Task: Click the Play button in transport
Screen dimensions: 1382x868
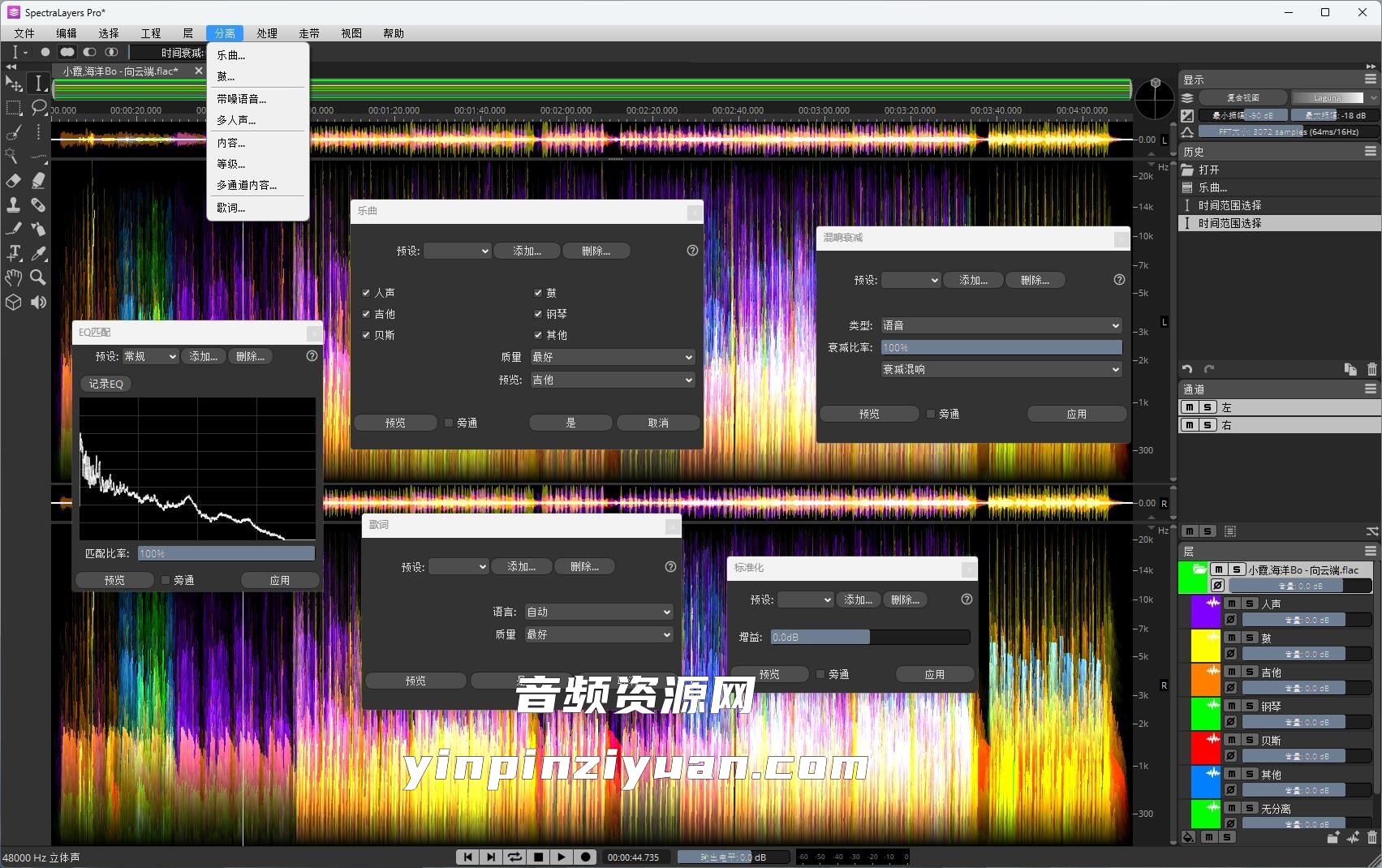Action: tap(561, 857)
